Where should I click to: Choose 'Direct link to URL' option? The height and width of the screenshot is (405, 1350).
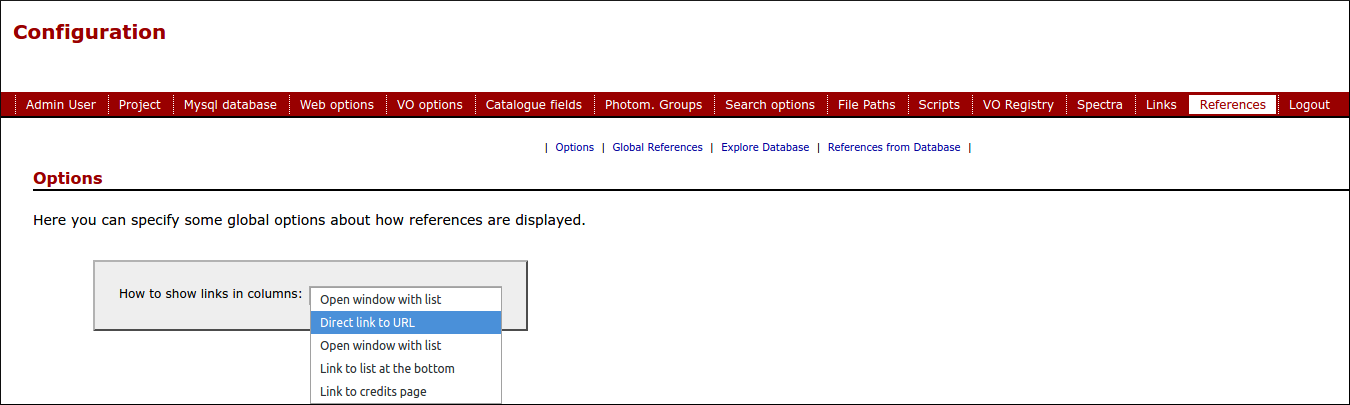[406, 322]
